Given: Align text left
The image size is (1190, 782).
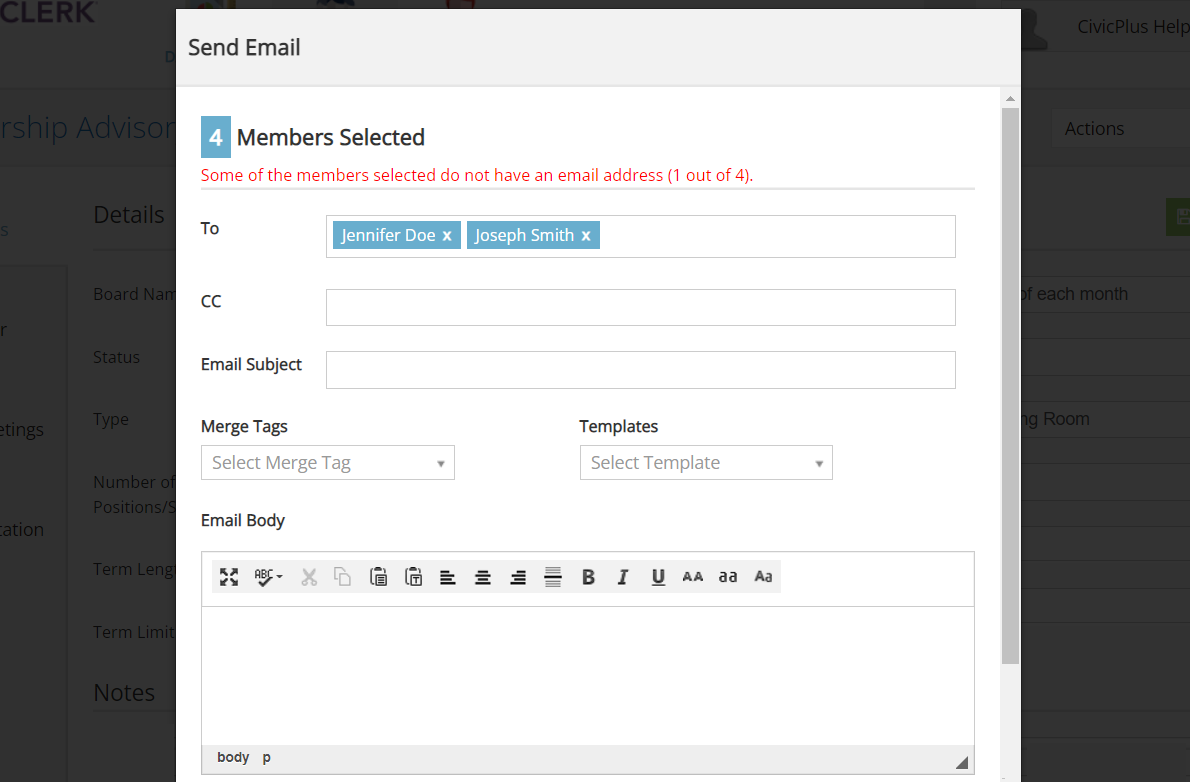Looking at the screenshot, I should tap(448, 577).
